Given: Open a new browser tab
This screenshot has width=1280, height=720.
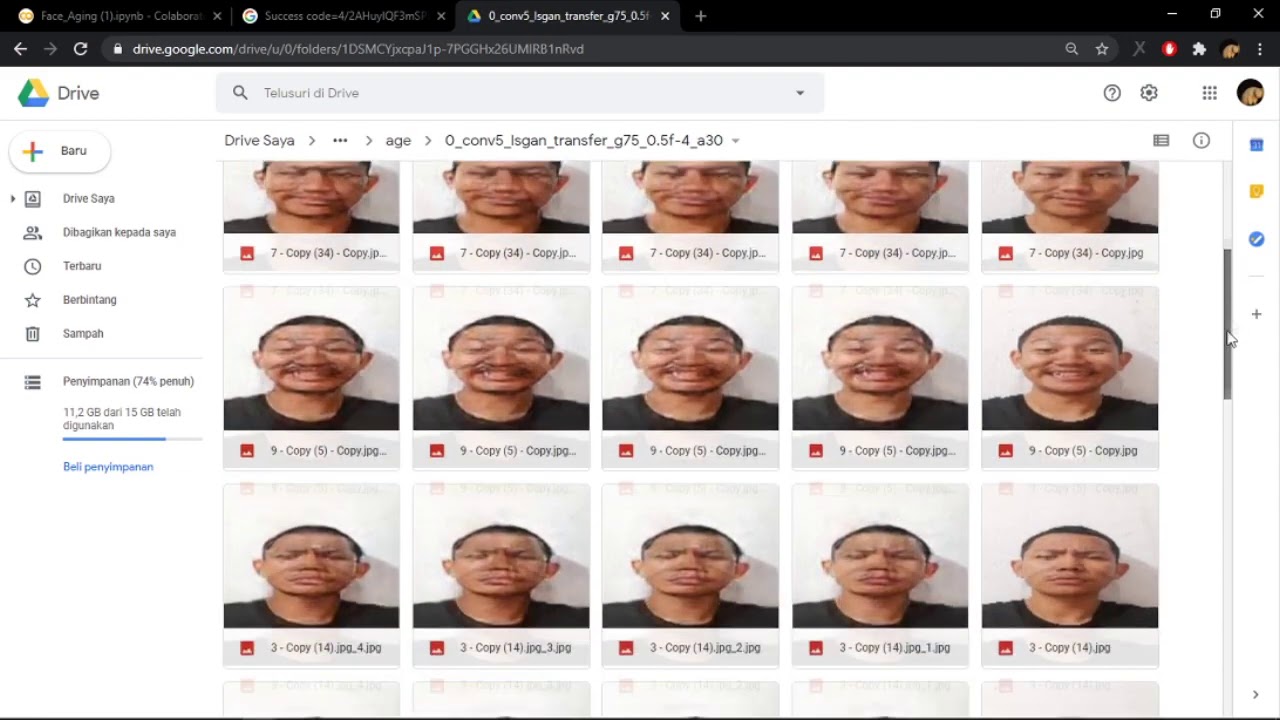Looking at the screenshot, I should pyautogui.click(x=700, y=16).
